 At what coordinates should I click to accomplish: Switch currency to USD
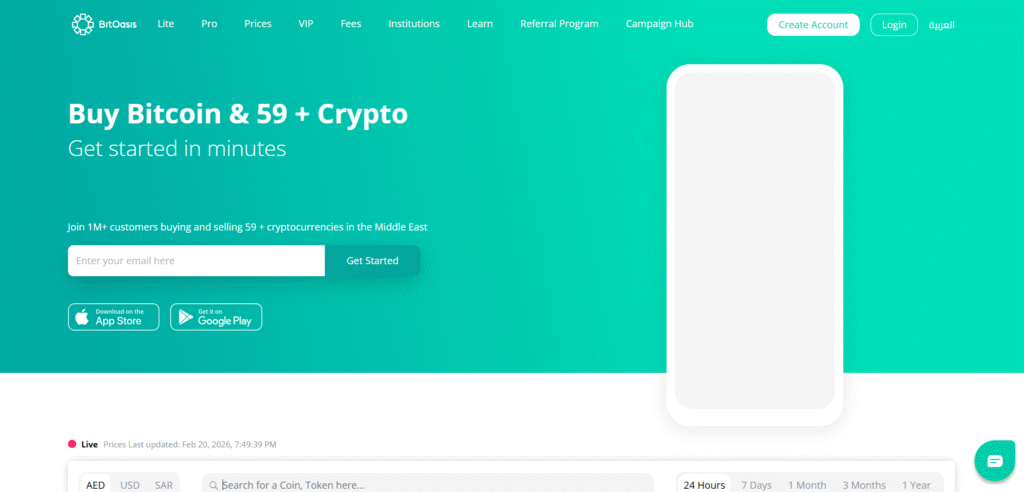(130, 485)
